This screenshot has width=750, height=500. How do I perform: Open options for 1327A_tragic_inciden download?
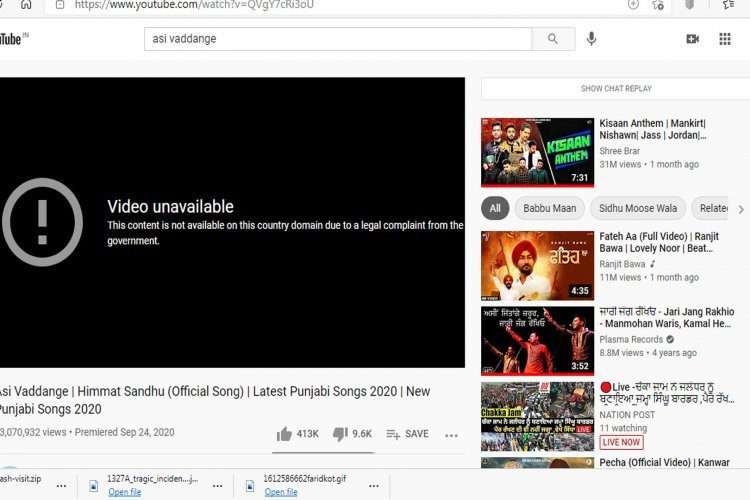point(218,486)
